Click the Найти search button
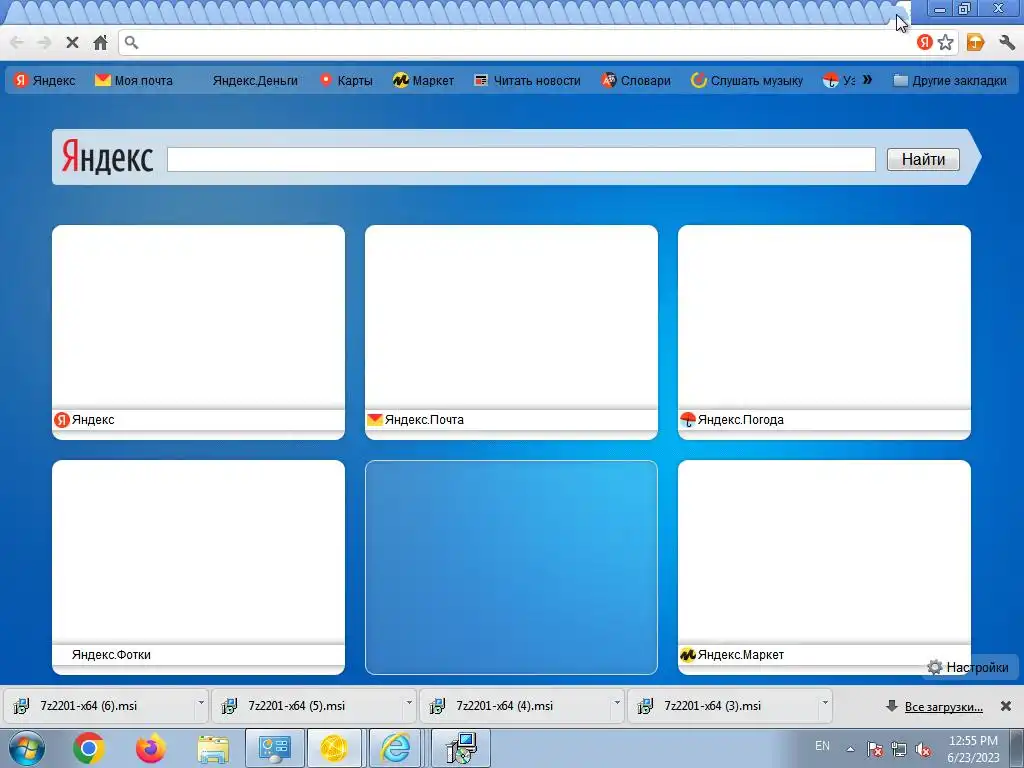The width and height of the screenshot is (1024, 768). point(923,159)
